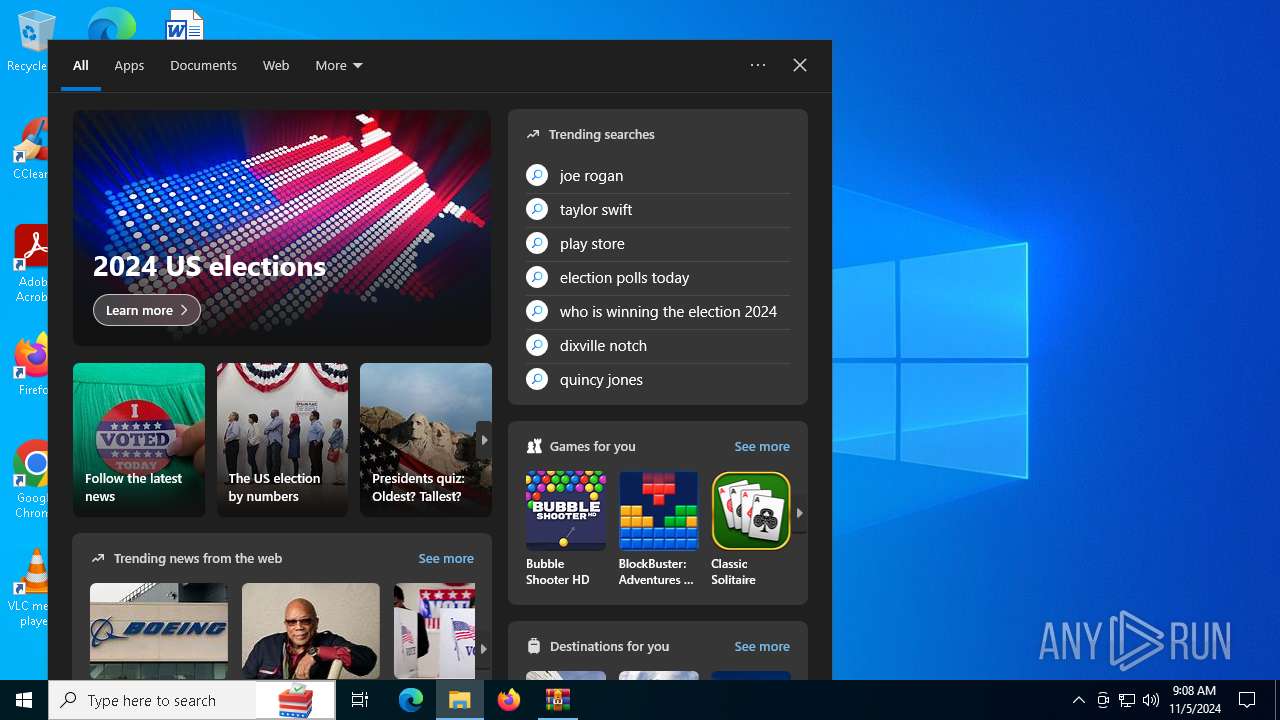The width and height of the screenshot is (1280, 720).
Task: Open File Explorer from the taskbar
Action: 460,700
